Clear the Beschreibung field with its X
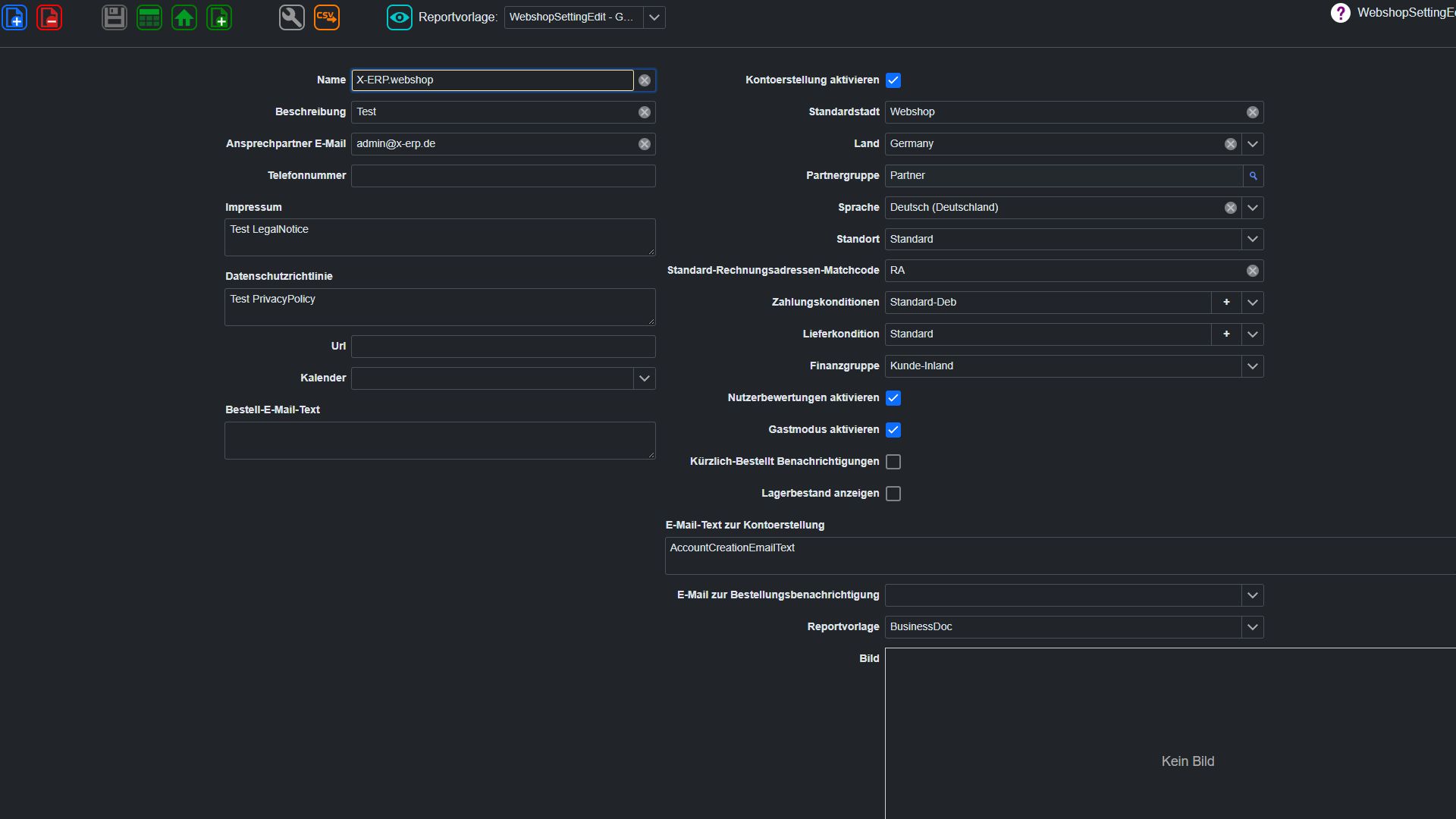Image resolution: width=1456 pixels, height=819 pixels. 645,112
